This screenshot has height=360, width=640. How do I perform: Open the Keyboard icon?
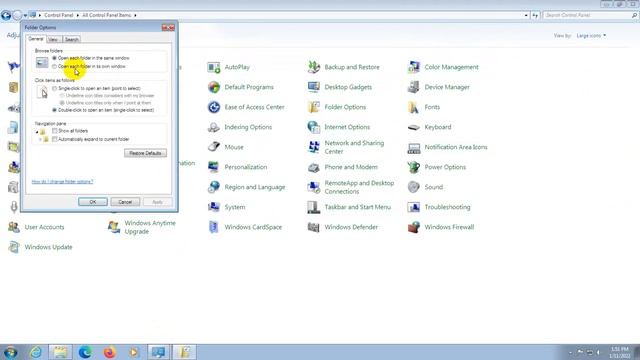click(414, 127)
